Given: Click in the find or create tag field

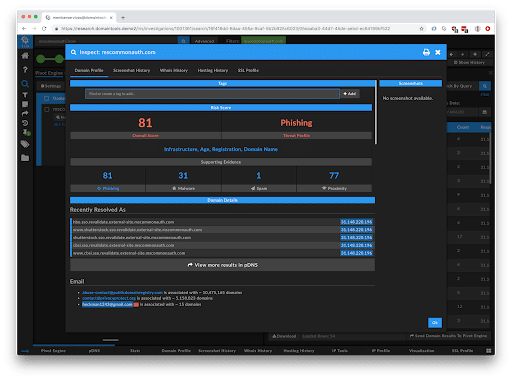Looking at the screenshot, I should coord(212,94).
